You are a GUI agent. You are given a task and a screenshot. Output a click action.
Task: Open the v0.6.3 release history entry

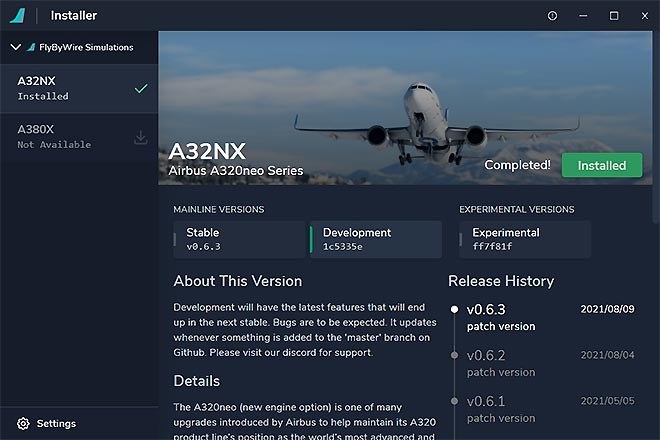pyautogui.click(x=500, y=317)
